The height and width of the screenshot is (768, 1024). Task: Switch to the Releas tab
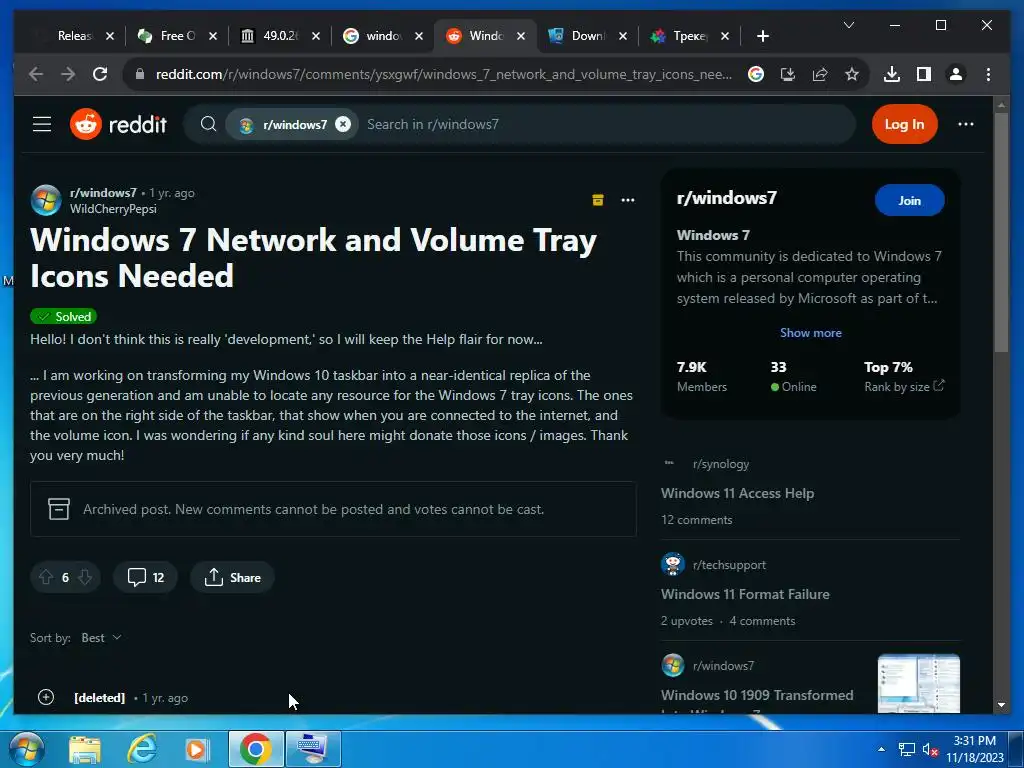[73, 36]
